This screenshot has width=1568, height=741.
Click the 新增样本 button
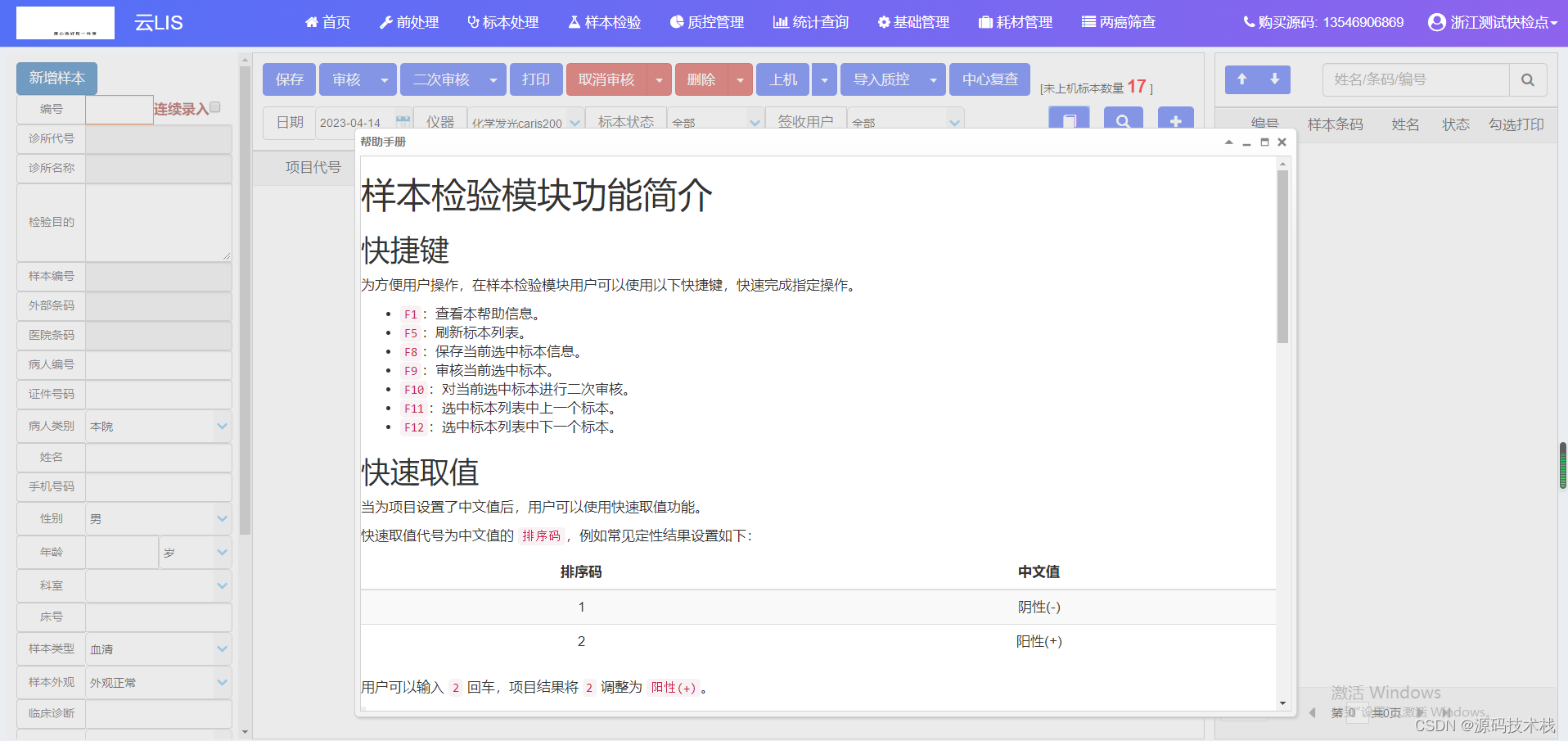(x=56, y=78)
